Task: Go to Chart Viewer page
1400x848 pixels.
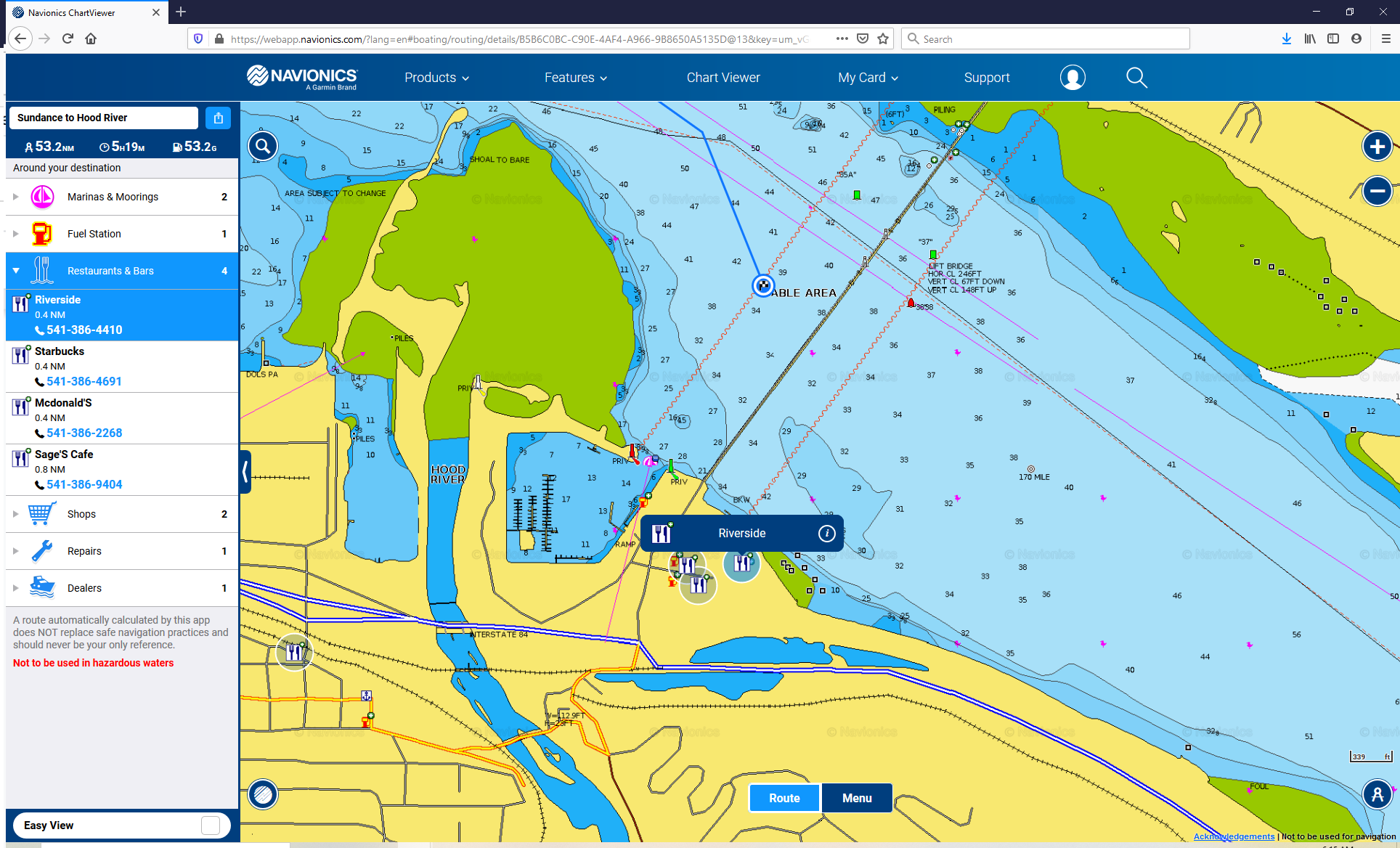Action: [x=723, y=78]
